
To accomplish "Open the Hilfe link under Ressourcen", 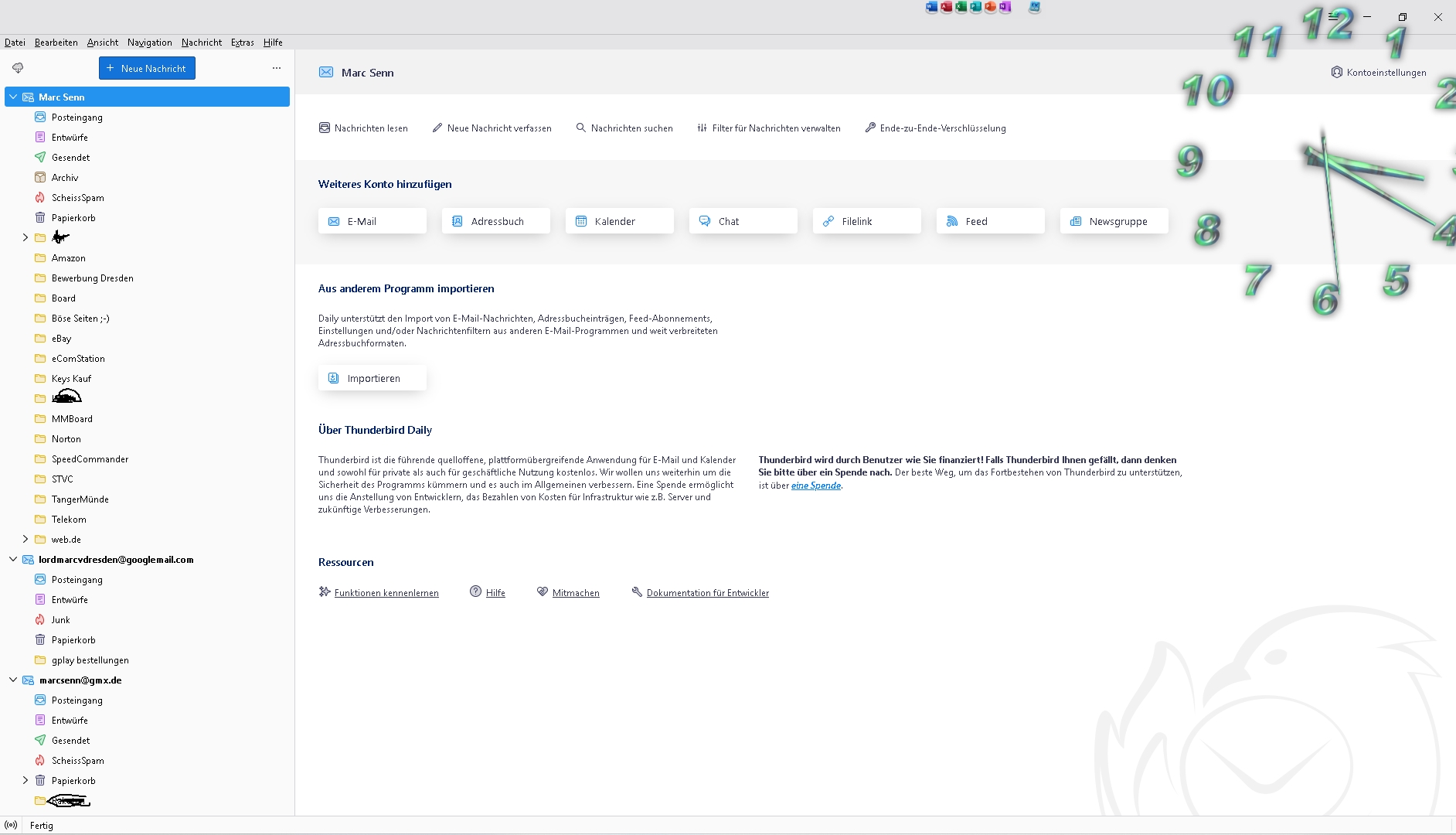I will (x=495, y=593).
